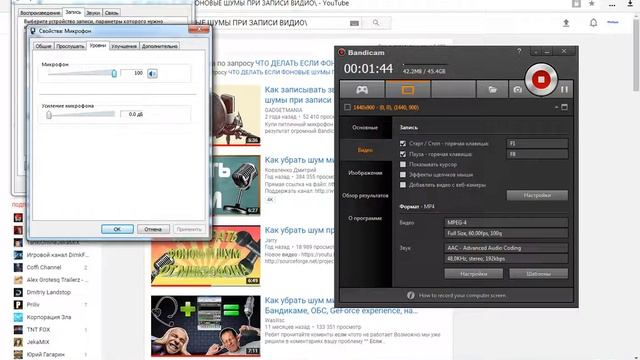Screen dimensions: 640x360
Task: Open the headphones video thumbnail at 7:11
Action: pos(205,326)
